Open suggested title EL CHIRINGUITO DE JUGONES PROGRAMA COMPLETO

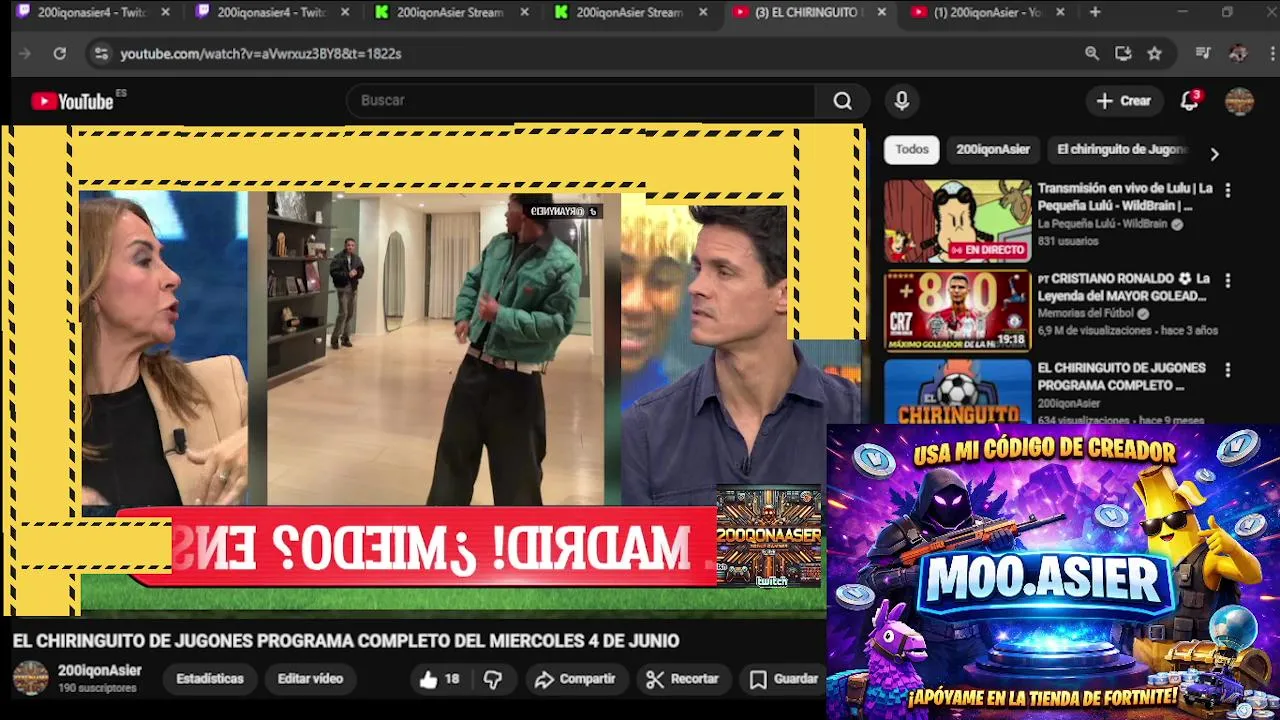[1121, 377]
